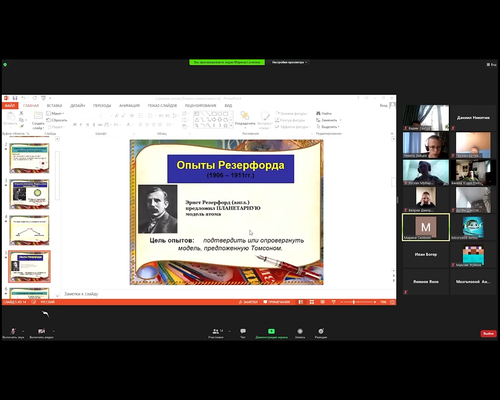Click green encryption shield icon
500x400 pixels.
pos(5,65)
